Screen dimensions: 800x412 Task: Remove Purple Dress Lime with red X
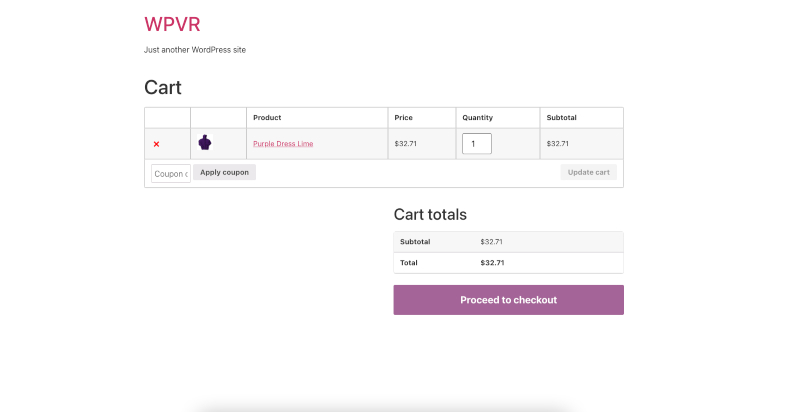click(156, 144)
